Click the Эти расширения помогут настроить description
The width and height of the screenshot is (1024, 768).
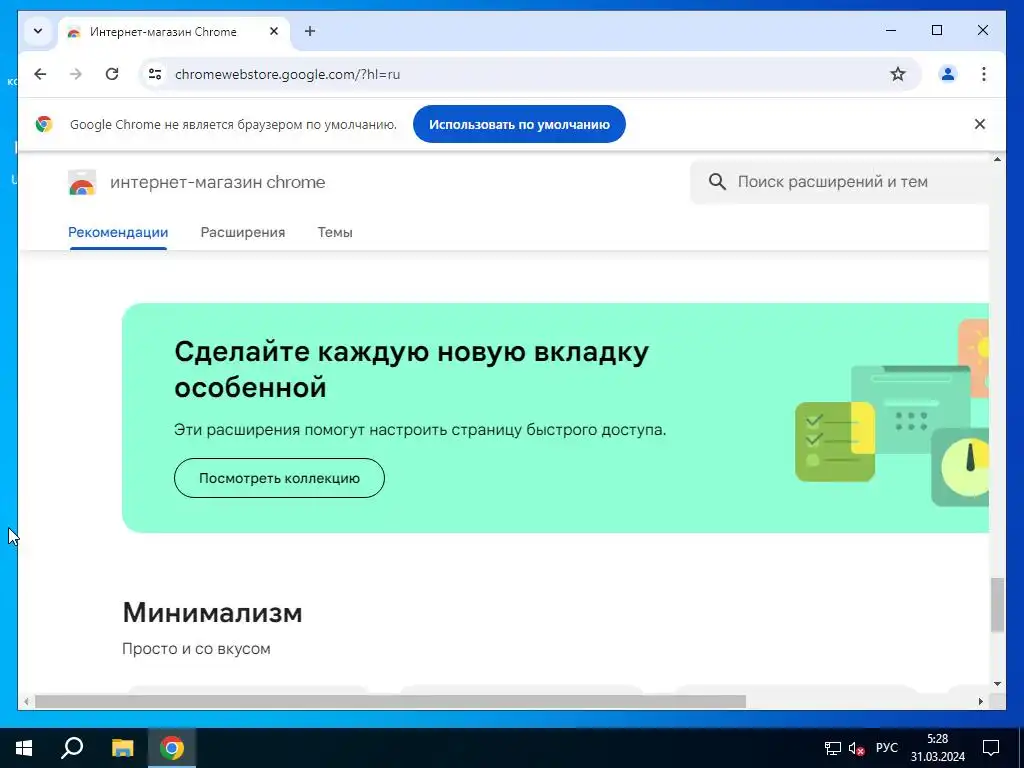point(420,430)
